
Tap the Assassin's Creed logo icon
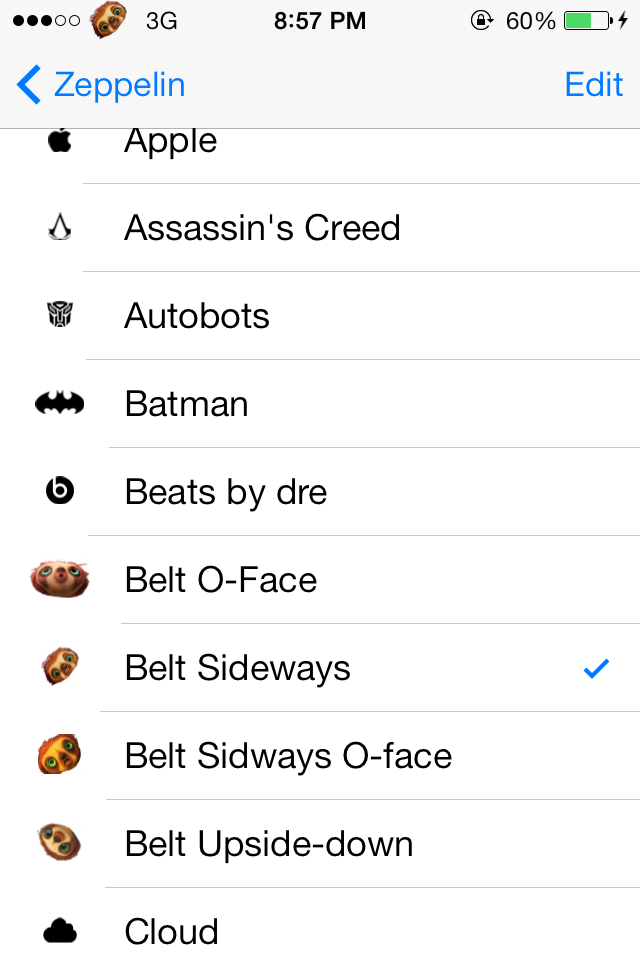[x=59, y=229]
